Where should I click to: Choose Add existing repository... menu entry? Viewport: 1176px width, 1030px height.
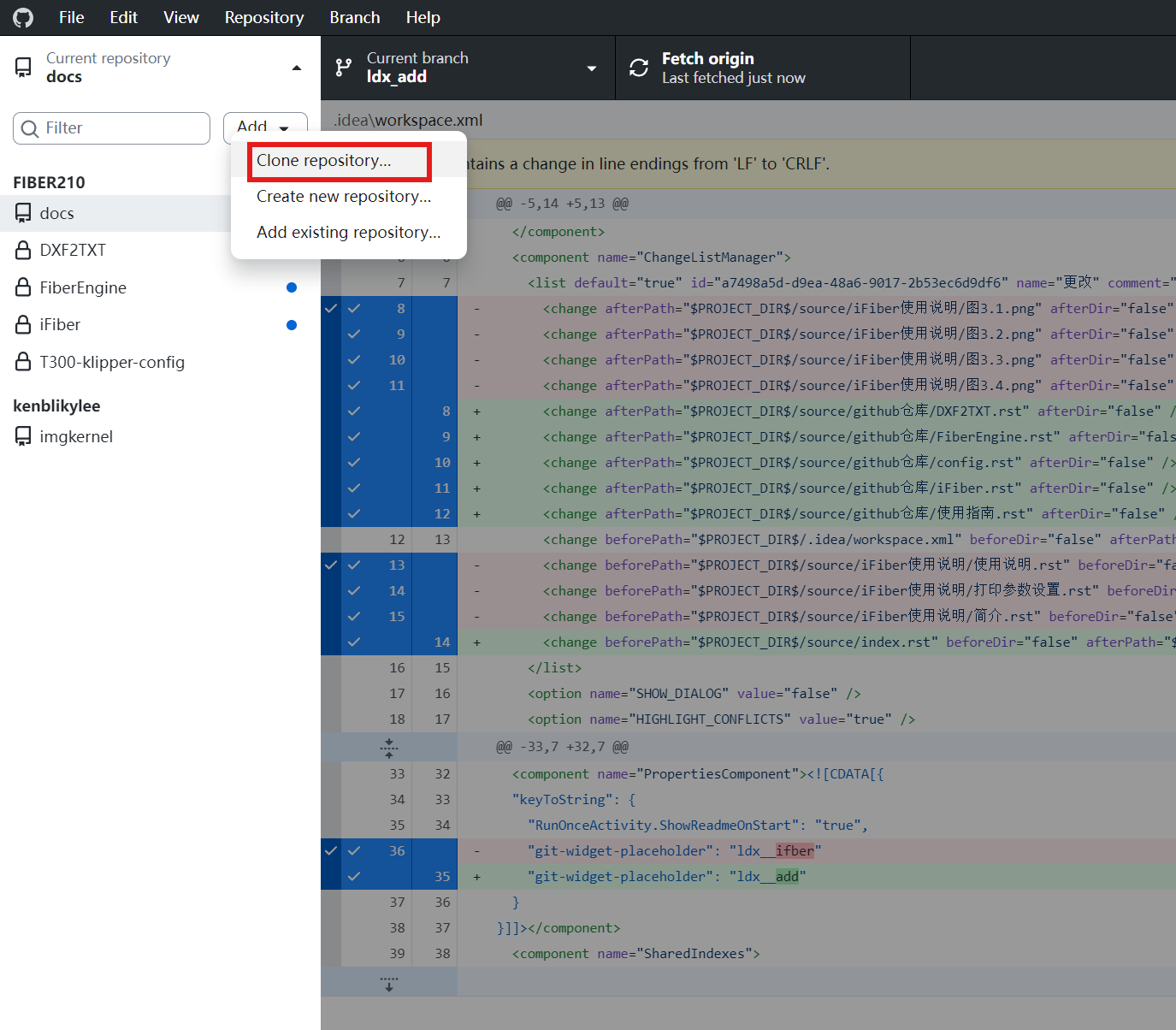(348, 233)
